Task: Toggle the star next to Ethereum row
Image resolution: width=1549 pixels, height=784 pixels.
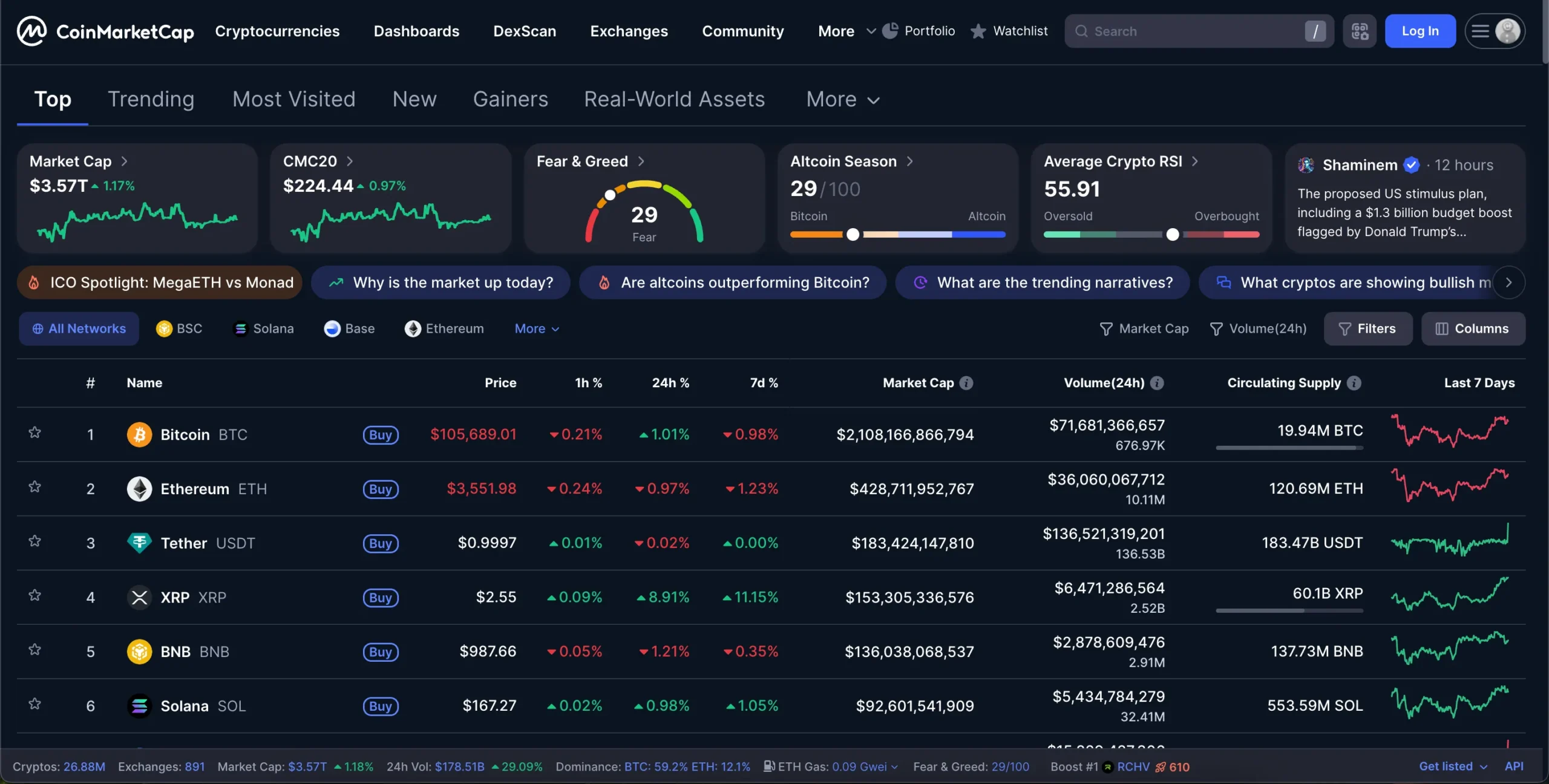Action: point(34,486)
